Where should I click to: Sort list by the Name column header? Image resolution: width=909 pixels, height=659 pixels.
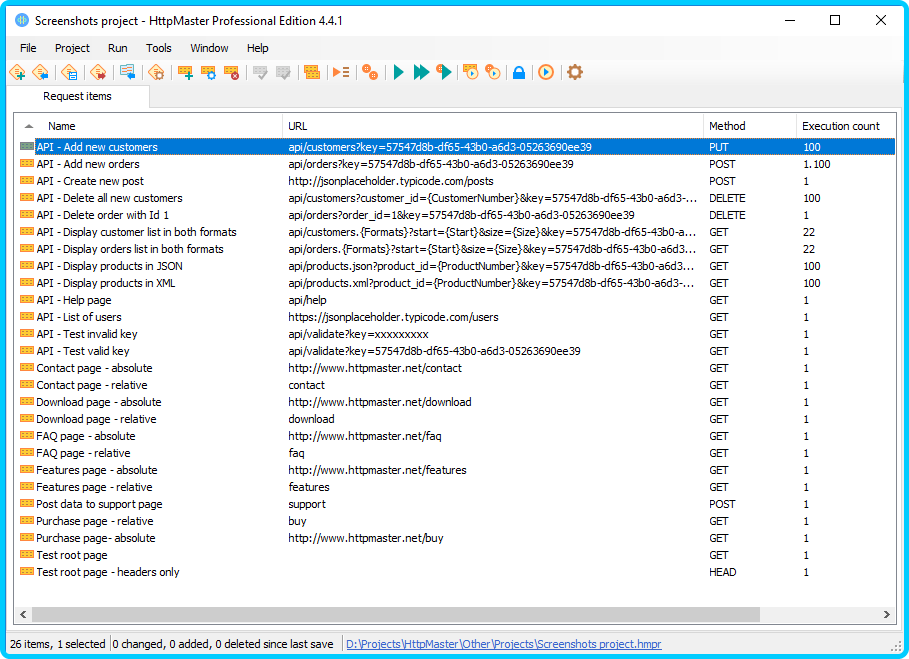pos(62,126)
